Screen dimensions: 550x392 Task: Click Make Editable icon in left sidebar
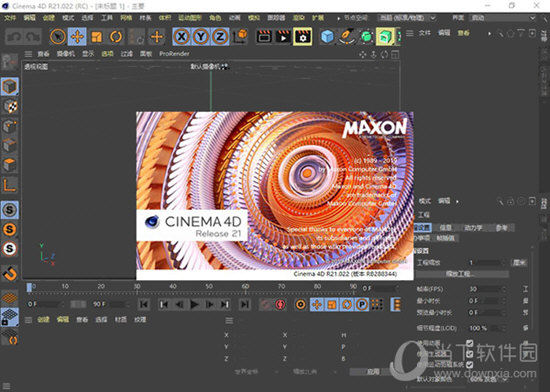tap(9, 62)
